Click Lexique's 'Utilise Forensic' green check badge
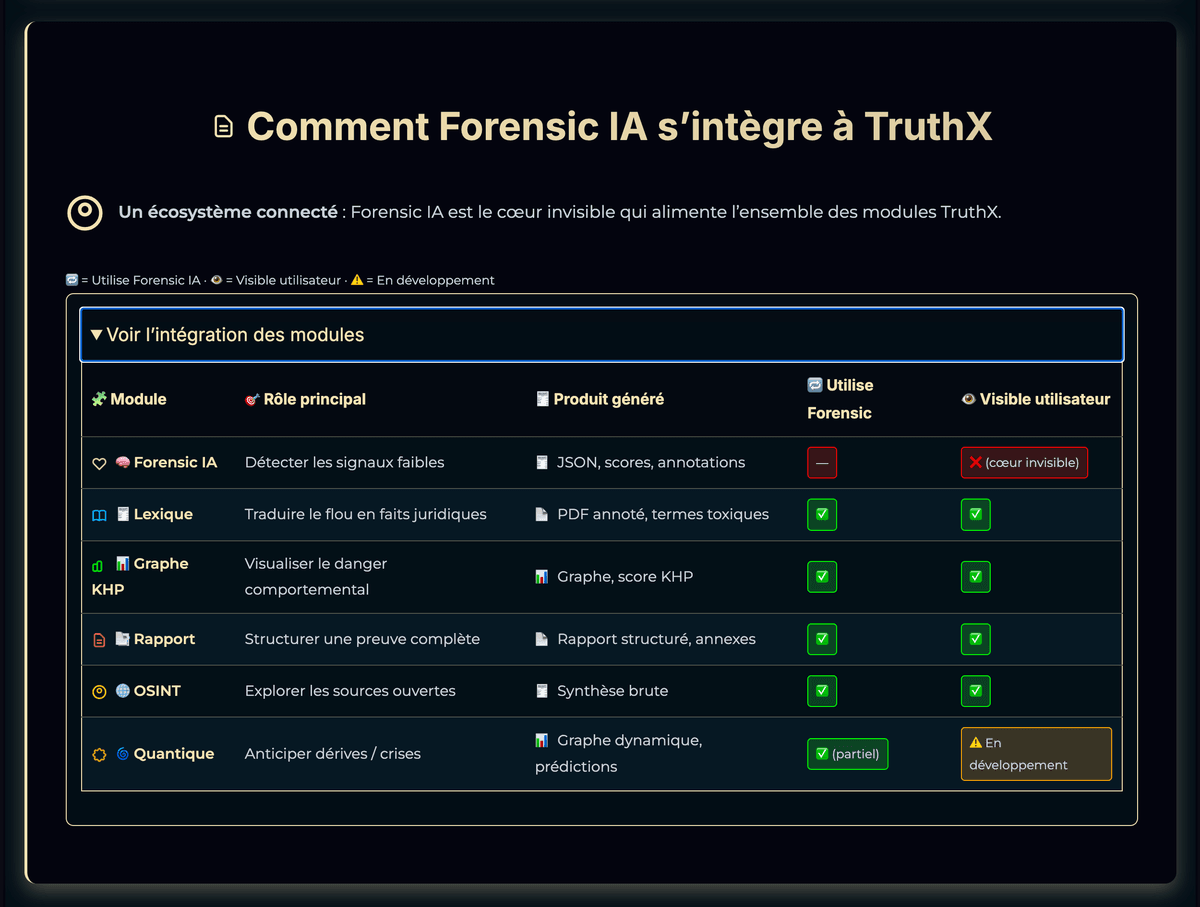 pyautogui.click(x=822, y=515)
